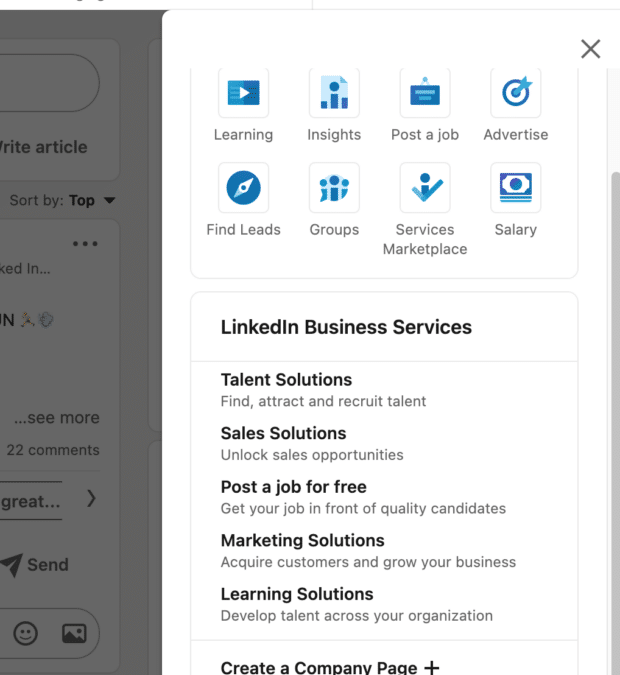Image resolution: width=620 pixels, height=675 pixels.
Task: Click the start a post input field
Action: (50, 83)
